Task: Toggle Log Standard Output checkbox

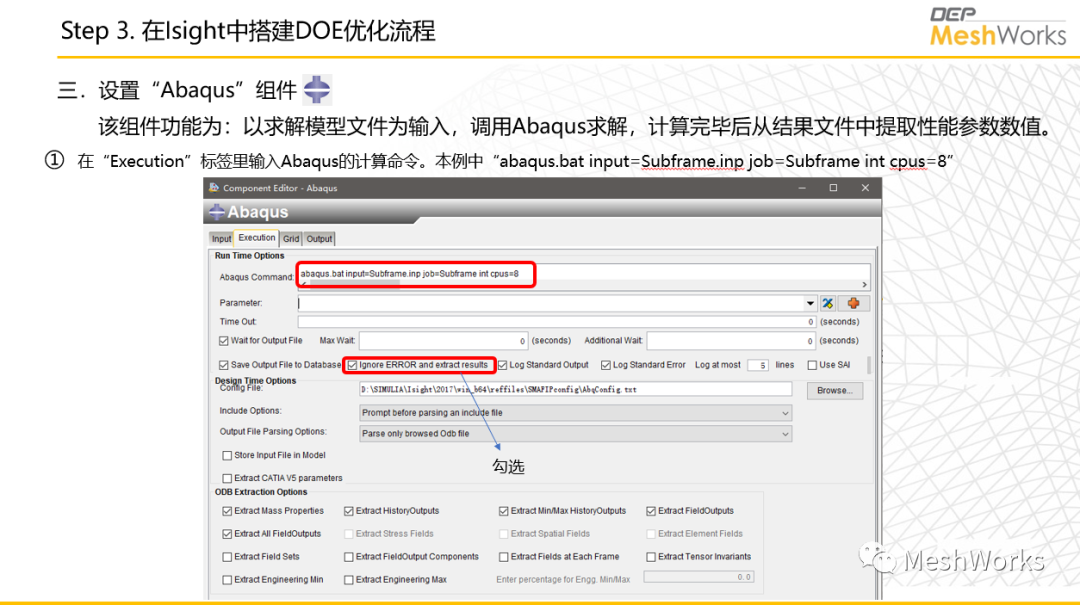Action: tap(503, 365)
